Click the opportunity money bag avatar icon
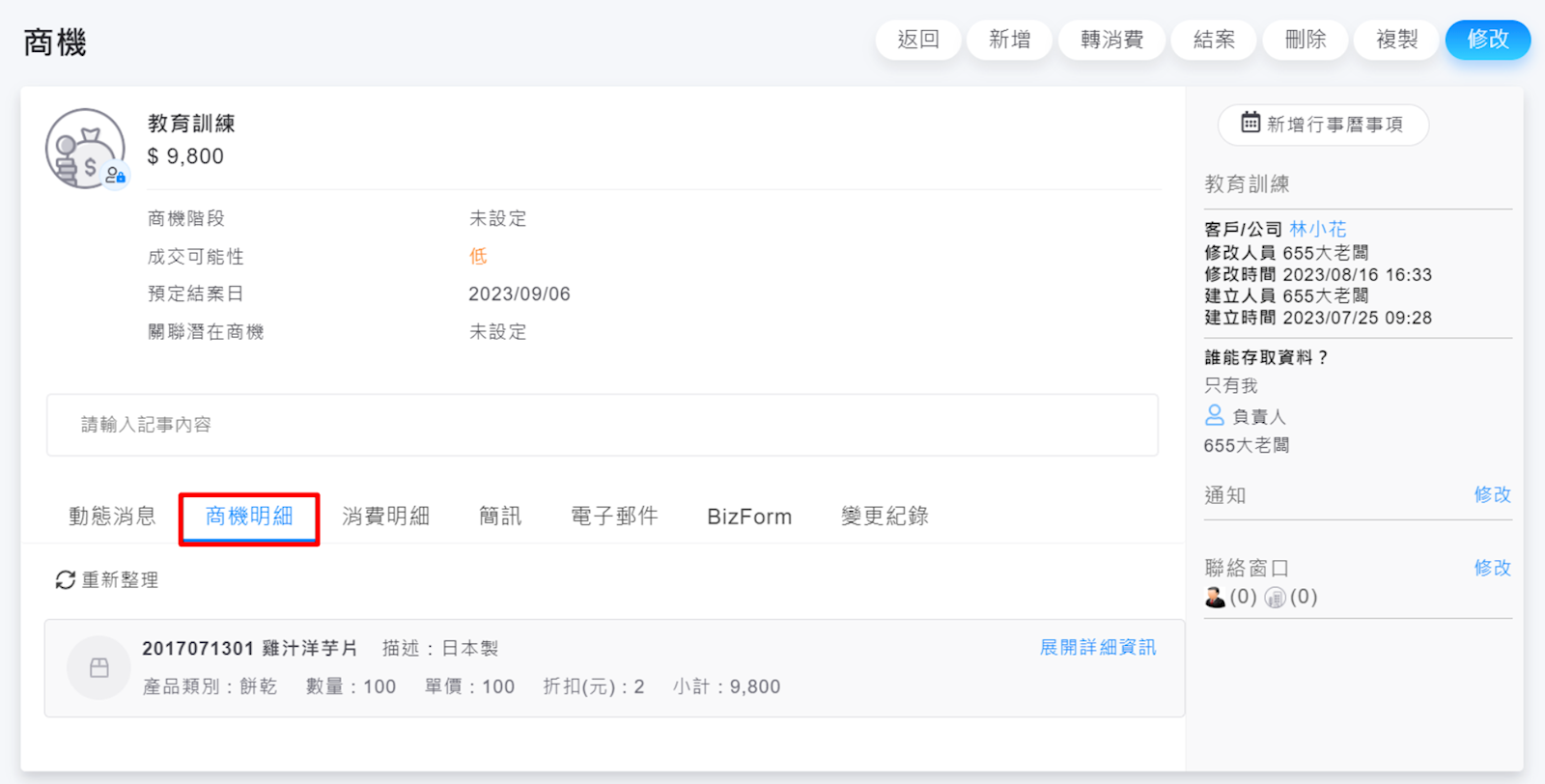 click(84, 148)
